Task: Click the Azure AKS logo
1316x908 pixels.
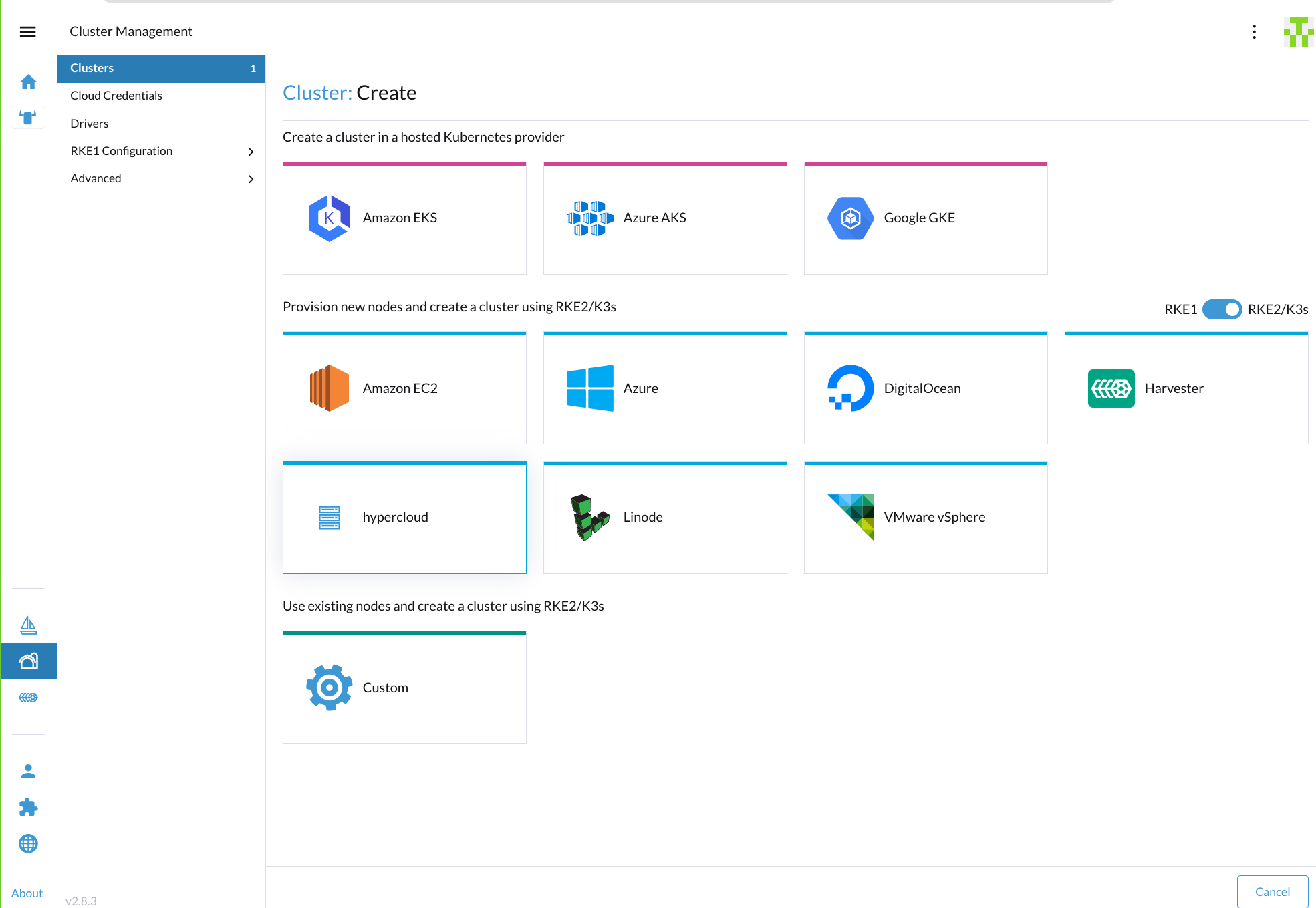Action: click(589, 218)
